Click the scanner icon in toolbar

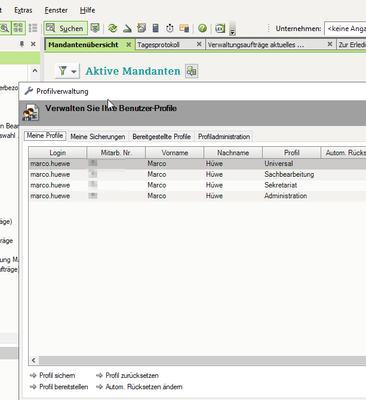pos(127,28)
